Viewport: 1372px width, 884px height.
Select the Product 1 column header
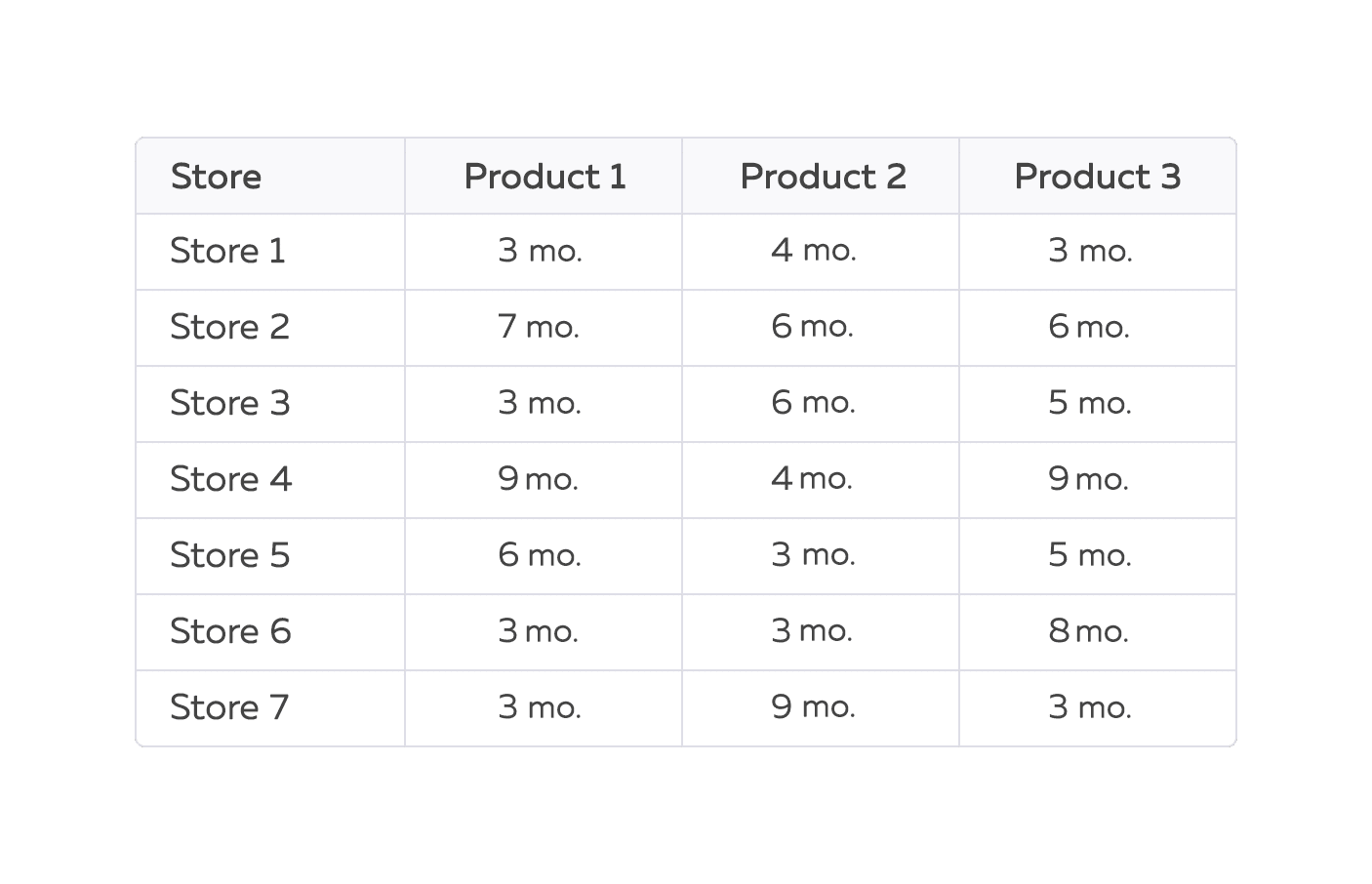[545, 177]
